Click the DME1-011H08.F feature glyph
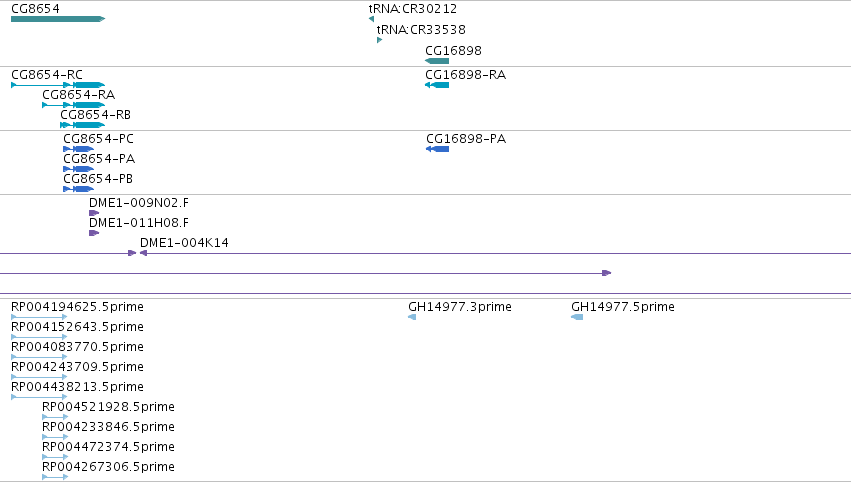Viewport: 851px width, 482px height. 94,233
